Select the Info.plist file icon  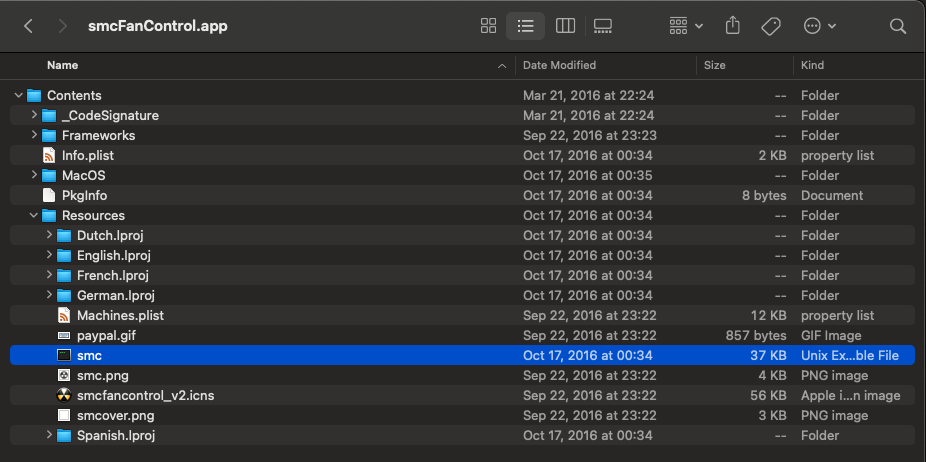[x=49, y=155]
